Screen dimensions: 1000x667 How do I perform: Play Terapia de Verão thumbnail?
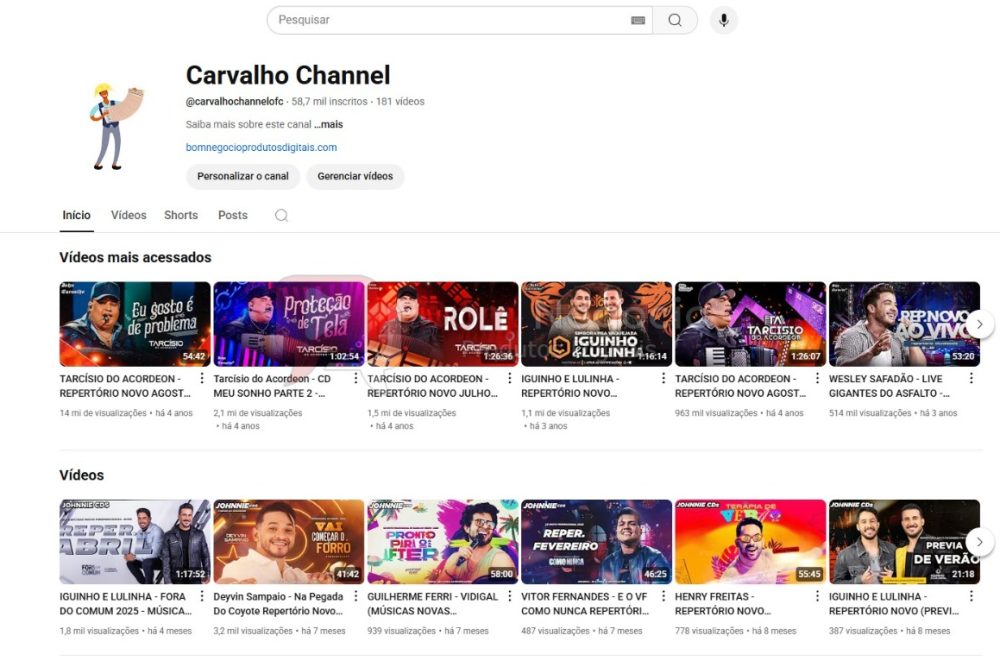click(x=751, y=542)
